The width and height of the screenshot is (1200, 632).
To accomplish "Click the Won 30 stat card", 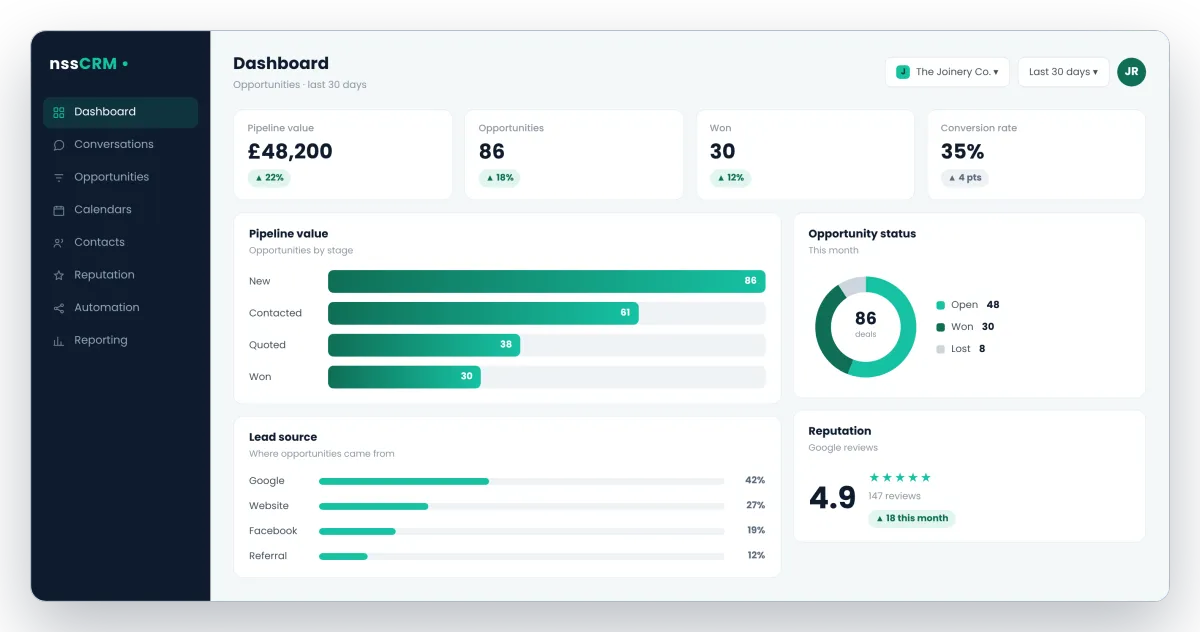I will click(x=805, y=155).
